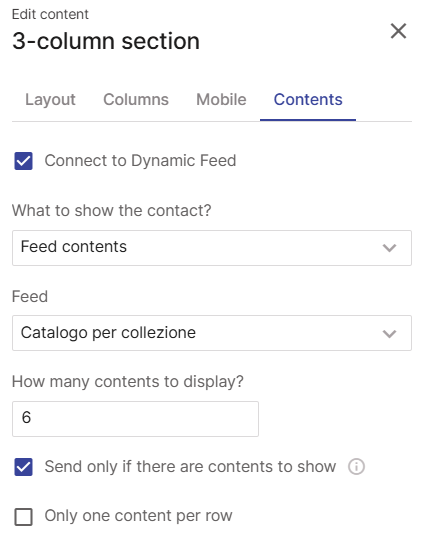This screenshot has width=434, height=543.
Task: Open the info icon next to Send only
Action: [356, 466]
